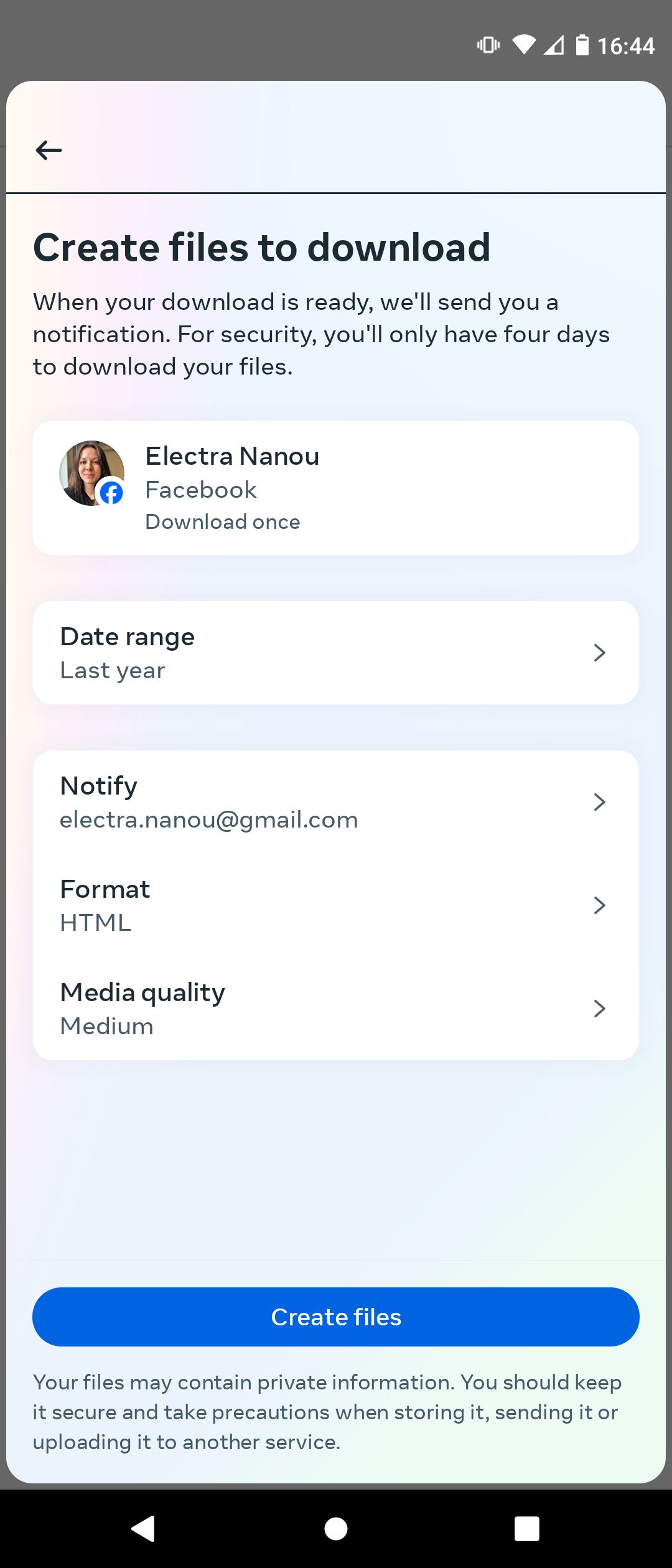Viewport: 672px width, 1568px height.
Task: Tap the Download once text
Action: (x=223, y=521)
